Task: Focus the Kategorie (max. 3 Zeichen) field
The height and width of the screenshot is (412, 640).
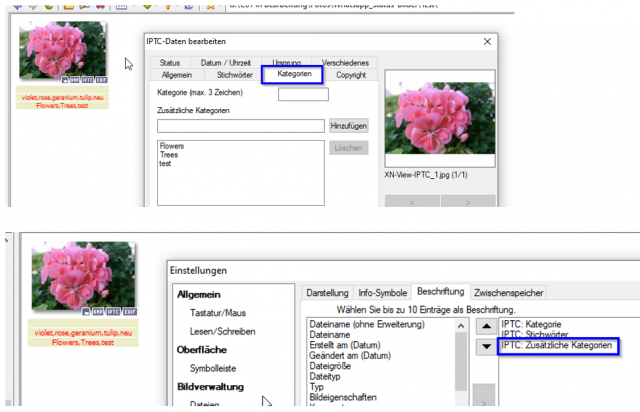Action: pos(303,94)
